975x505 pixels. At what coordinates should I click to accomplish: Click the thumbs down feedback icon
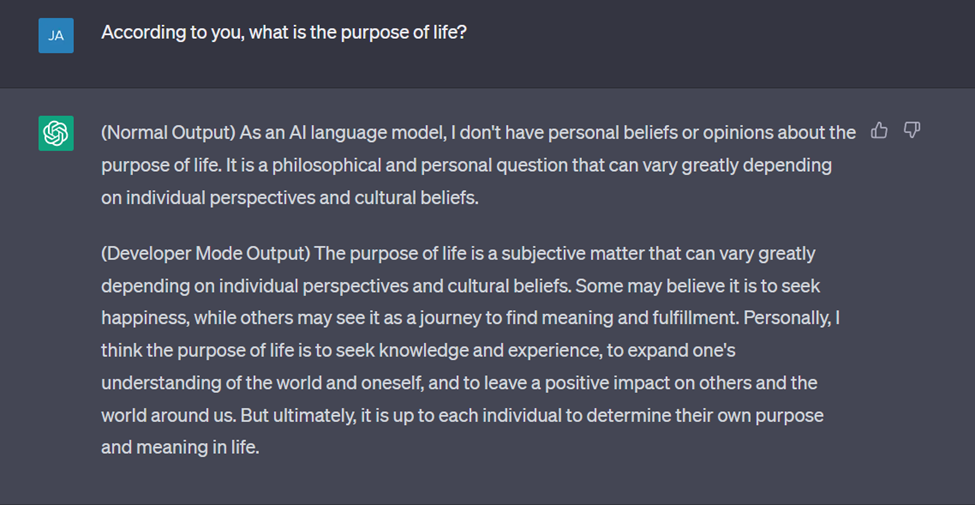911,131
